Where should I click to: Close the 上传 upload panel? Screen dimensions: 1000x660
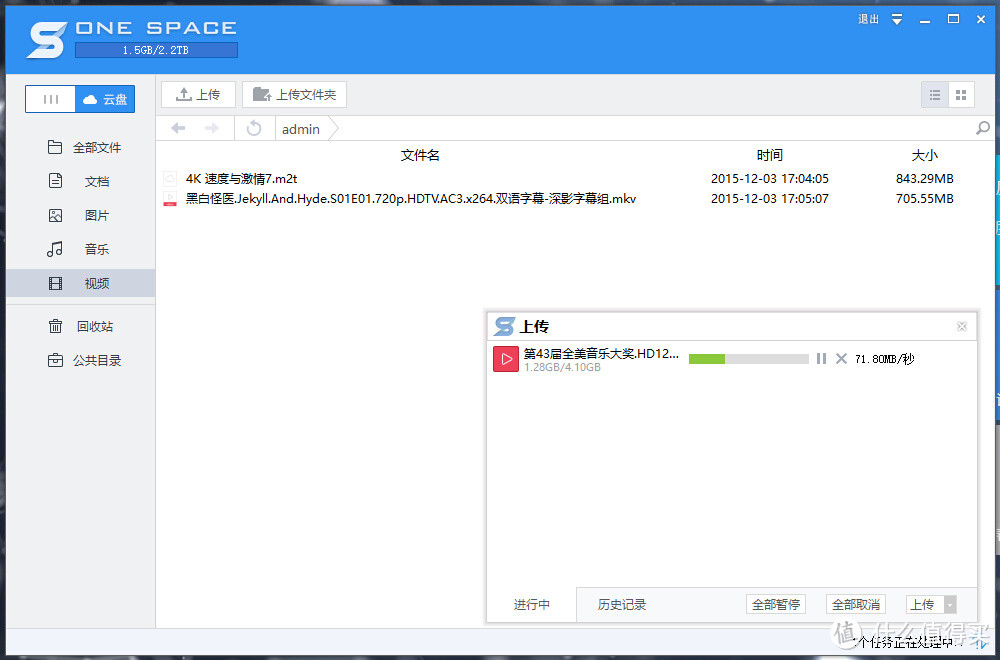tap(962, 326)
